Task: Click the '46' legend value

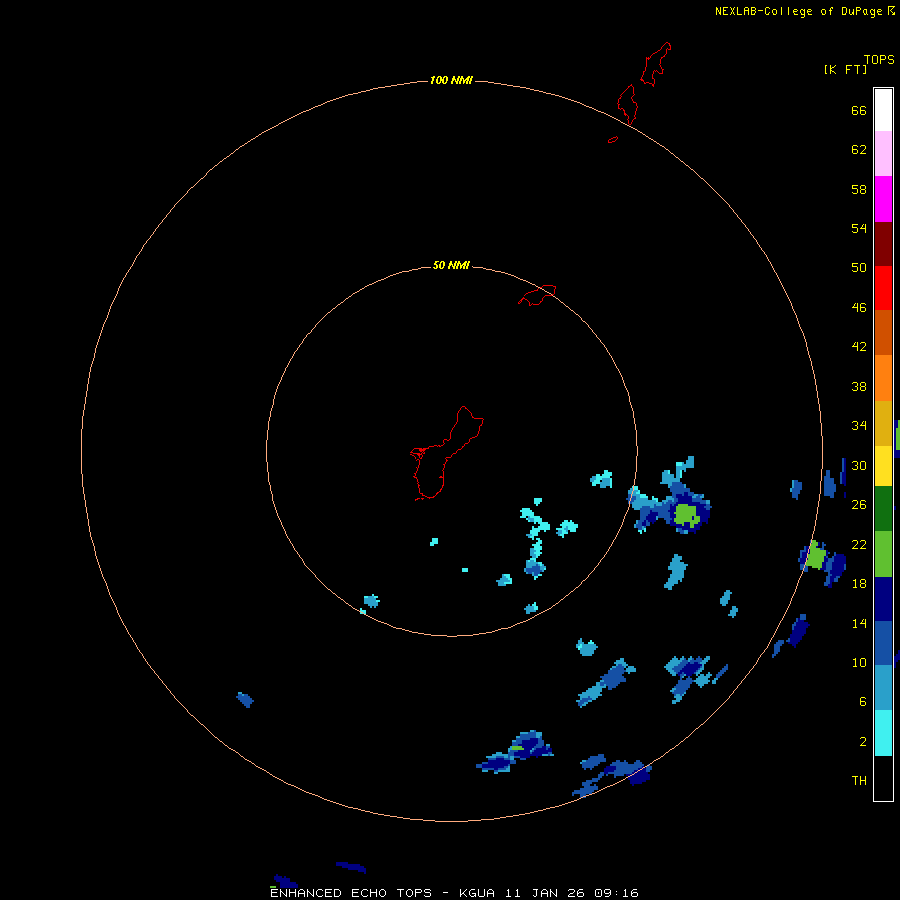Action: click(859, 308)
